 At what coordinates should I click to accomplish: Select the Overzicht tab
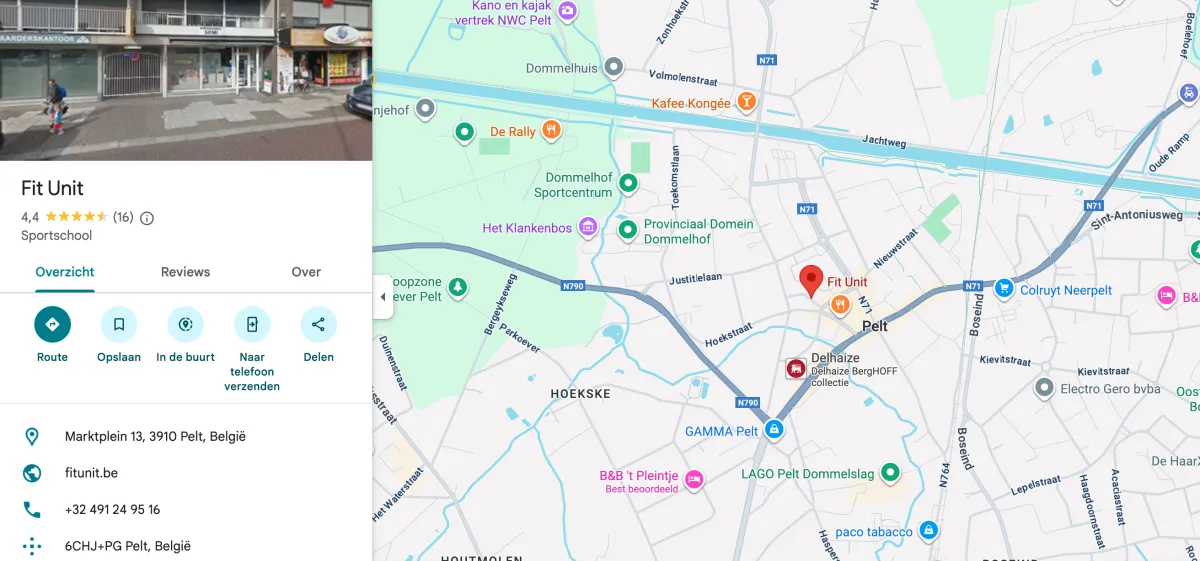[65, 272]
